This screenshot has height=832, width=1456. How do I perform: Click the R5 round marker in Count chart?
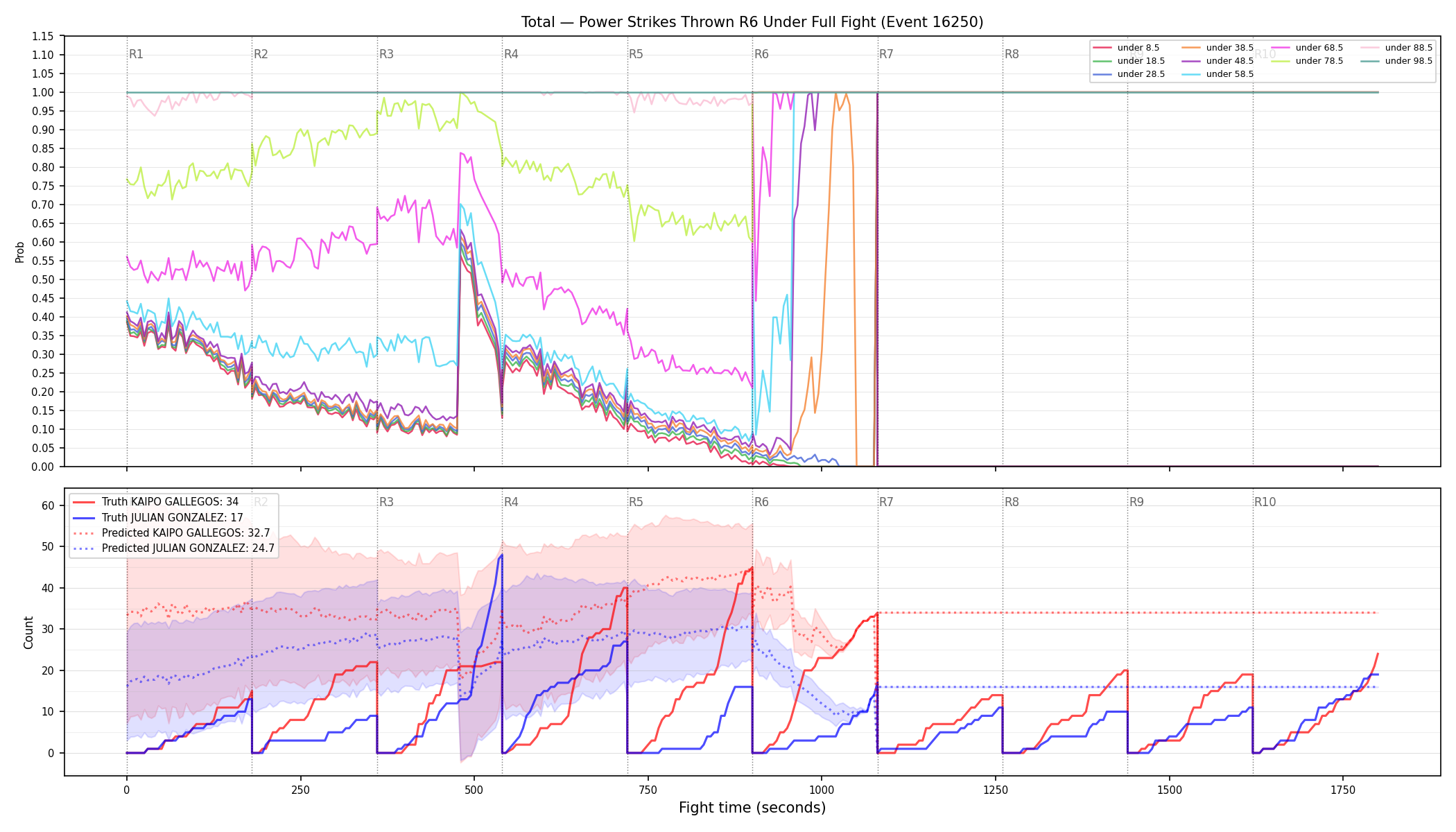(636, 502)
